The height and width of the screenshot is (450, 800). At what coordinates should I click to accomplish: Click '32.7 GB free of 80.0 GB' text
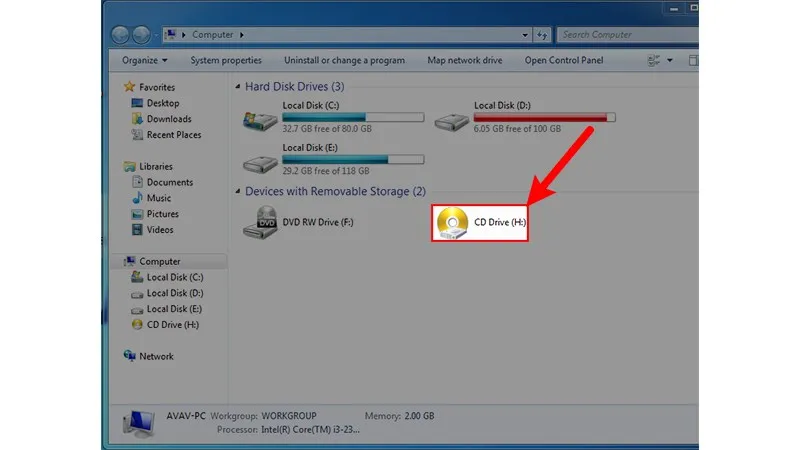[x=327, y=129]
